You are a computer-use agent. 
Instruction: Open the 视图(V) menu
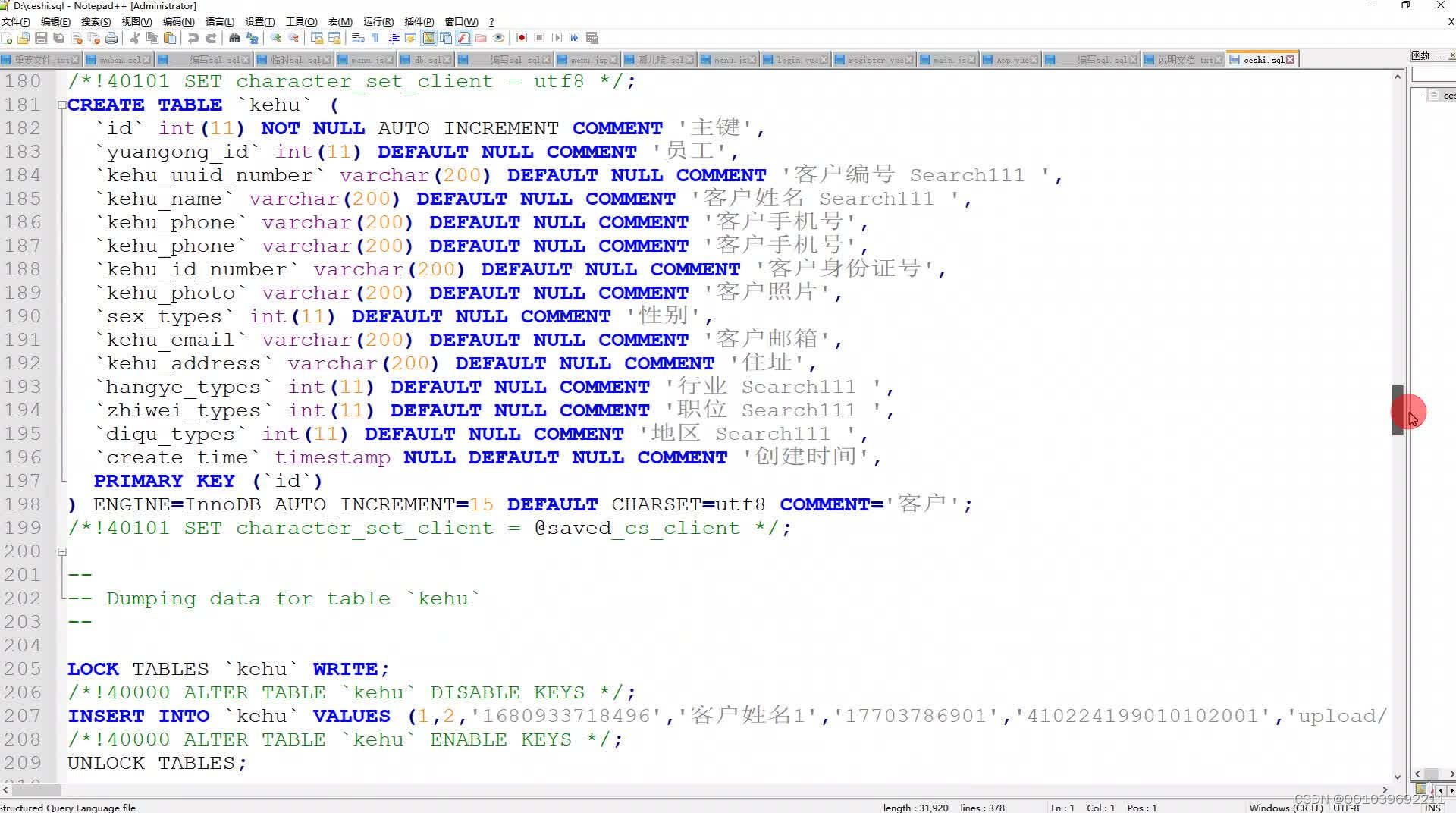[x=136, y=22]
